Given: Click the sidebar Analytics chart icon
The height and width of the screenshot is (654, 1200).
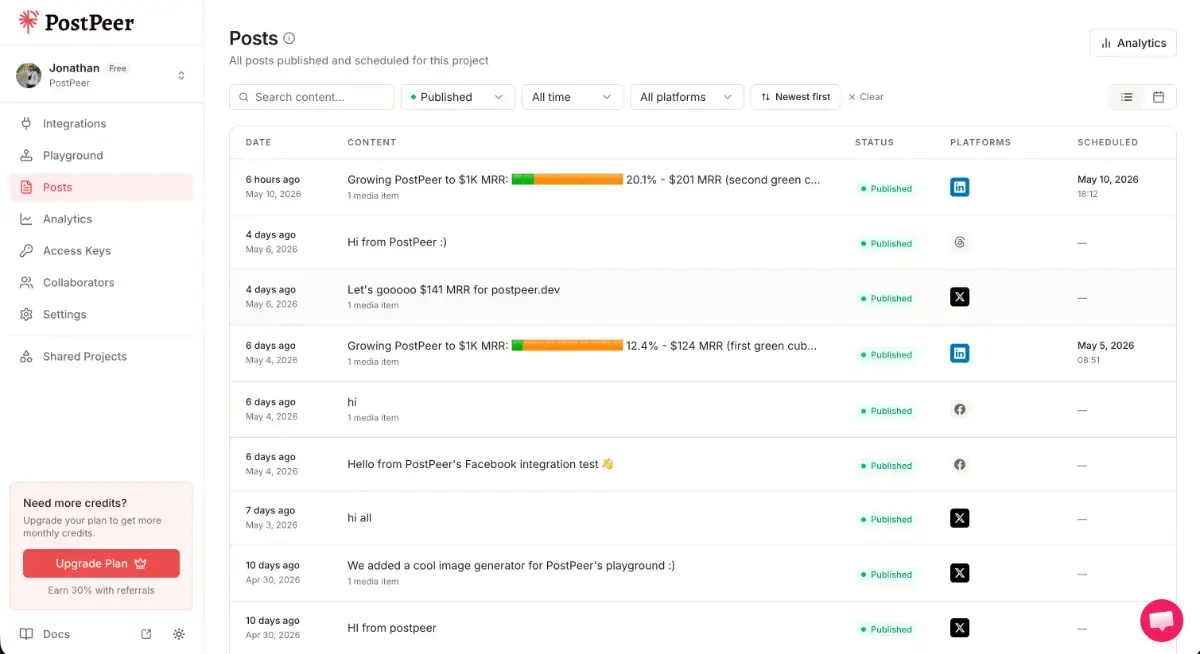Looking at the screenshot, I should (26, 219).
